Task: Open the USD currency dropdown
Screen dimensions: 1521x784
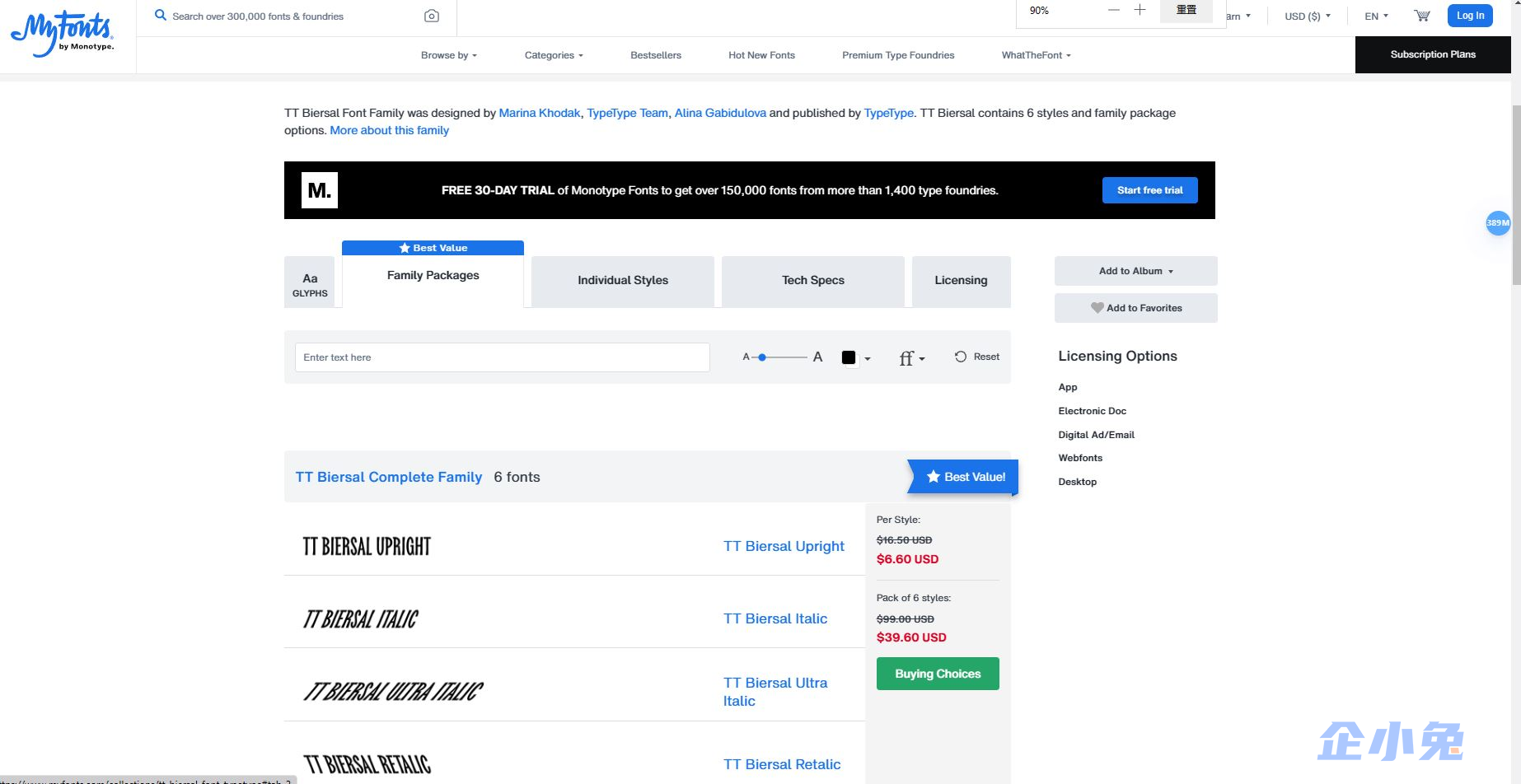Action: click(x=1307, y=16)
